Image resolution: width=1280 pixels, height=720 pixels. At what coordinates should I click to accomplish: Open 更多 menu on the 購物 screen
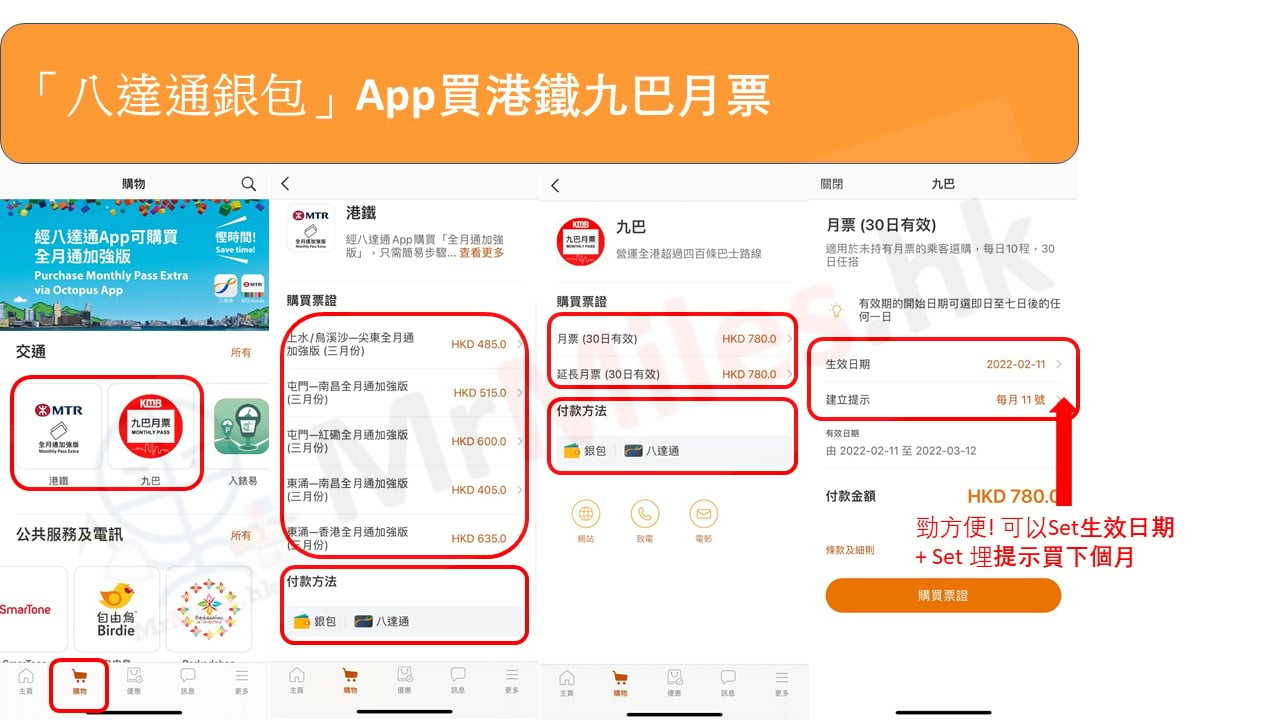coord(241,682)
